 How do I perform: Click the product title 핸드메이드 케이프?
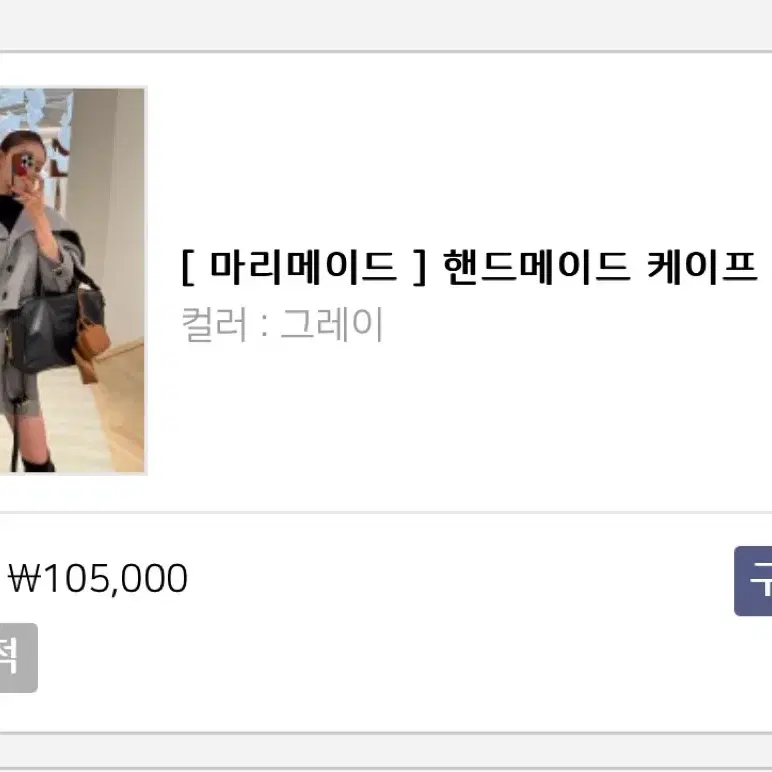[x=599, y=267]
